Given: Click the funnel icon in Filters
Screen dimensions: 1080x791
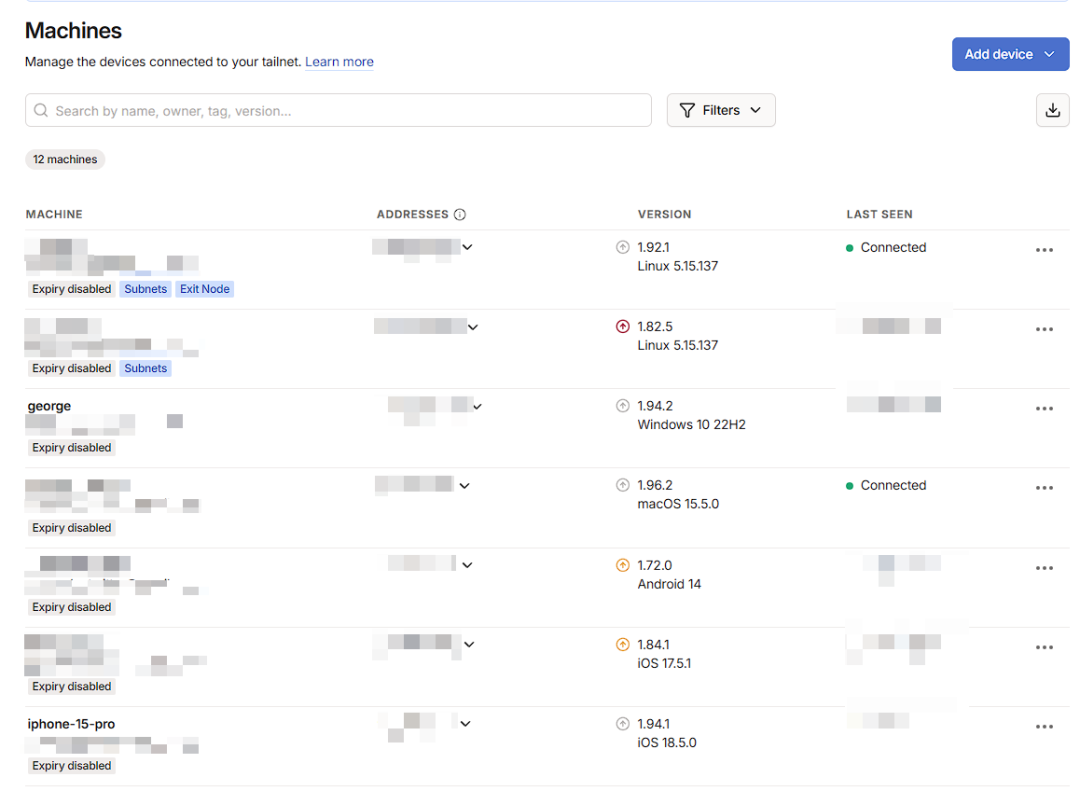Looking at the screenshot, I should 687,110.
